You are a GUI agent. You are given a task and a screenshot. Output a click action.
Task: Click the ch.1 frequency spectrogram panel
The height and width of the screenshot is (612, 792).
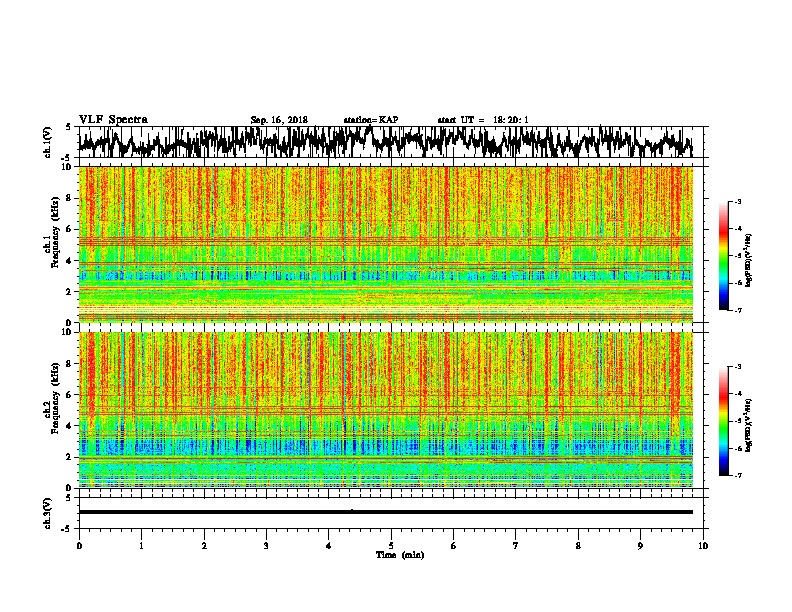point(385,244)
